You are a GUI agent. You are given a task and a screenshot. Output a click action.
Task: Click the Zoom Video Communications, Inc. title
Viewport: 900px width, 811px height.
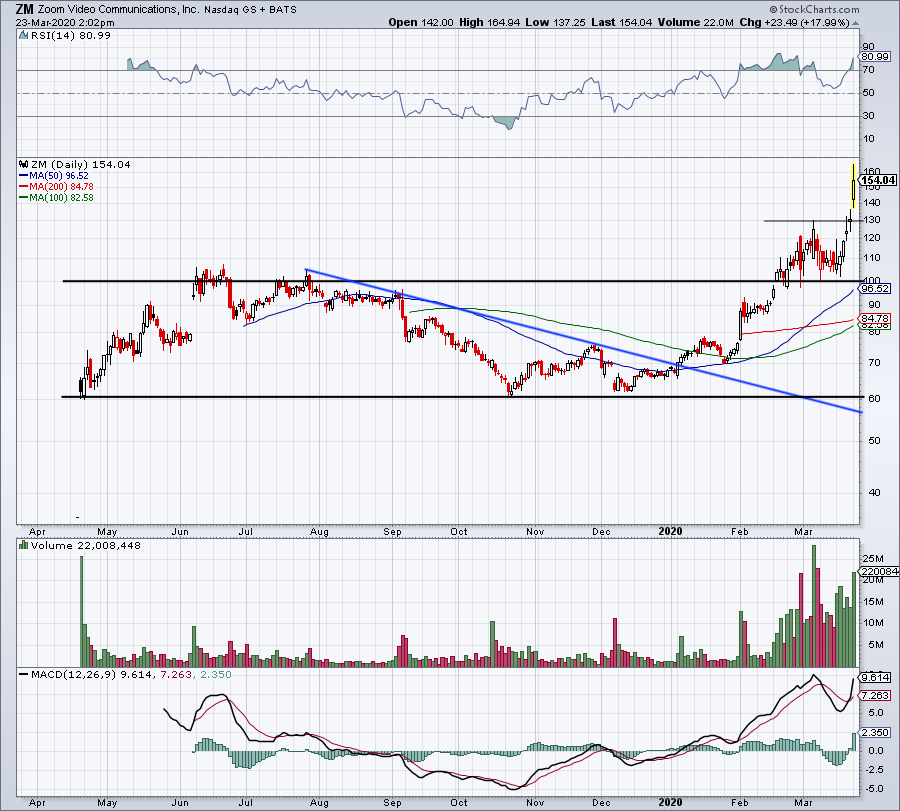click(118, 10)
